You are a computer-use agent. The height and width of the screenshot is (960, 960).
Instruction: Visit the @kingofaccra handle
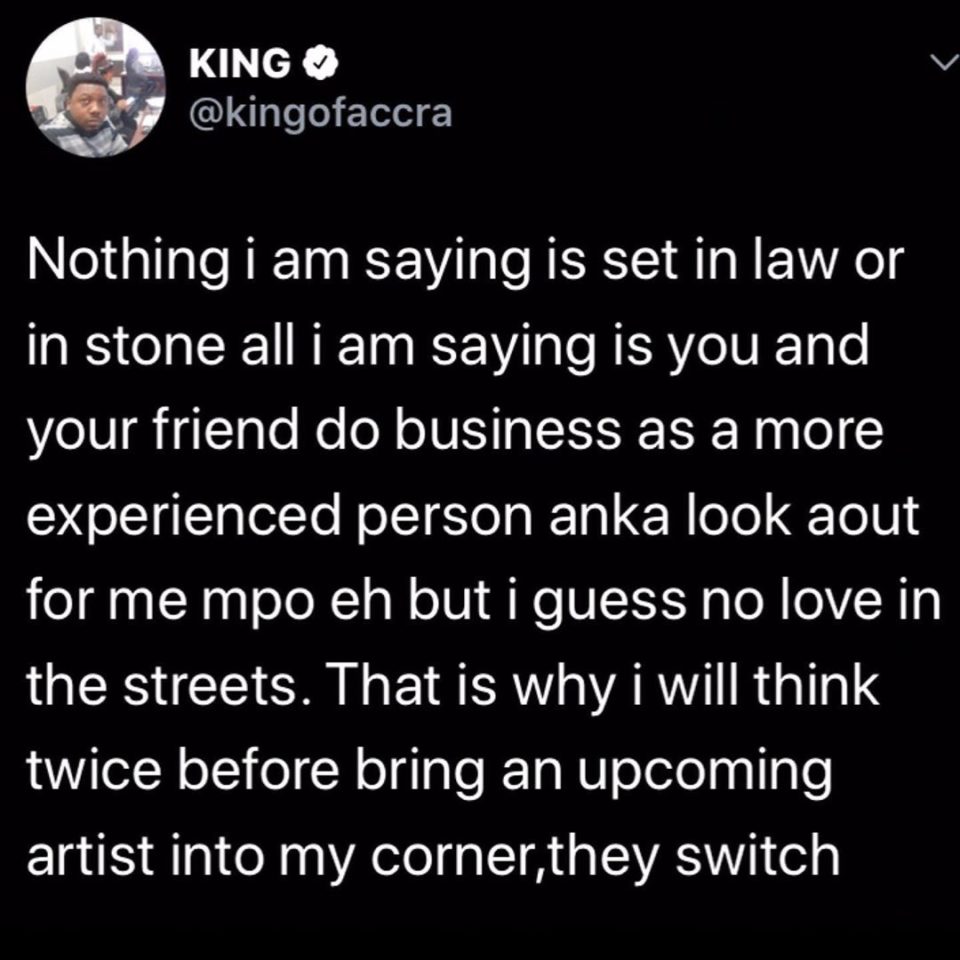pos(321,113)
